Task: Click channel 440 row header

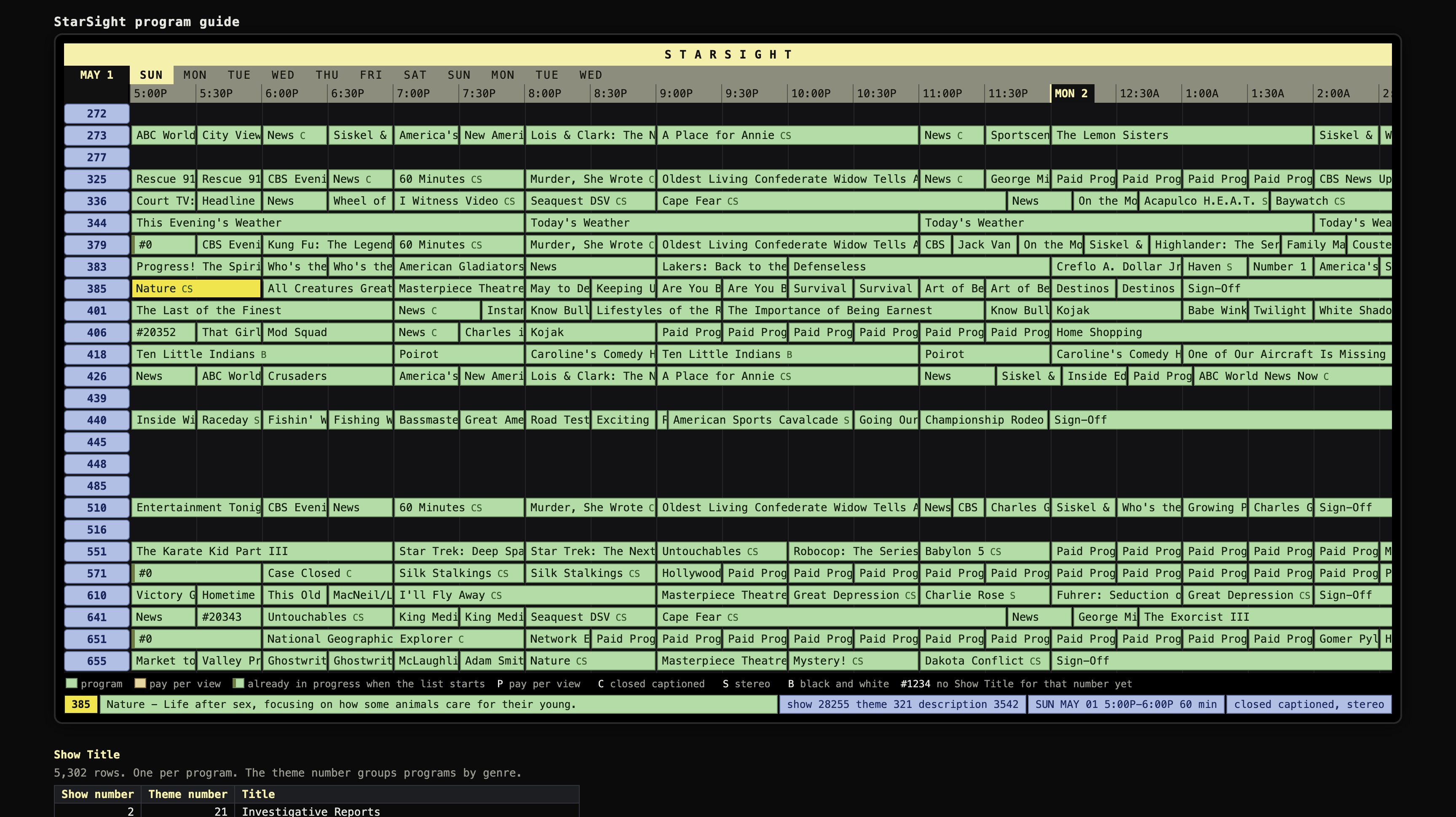Action: 96,420
